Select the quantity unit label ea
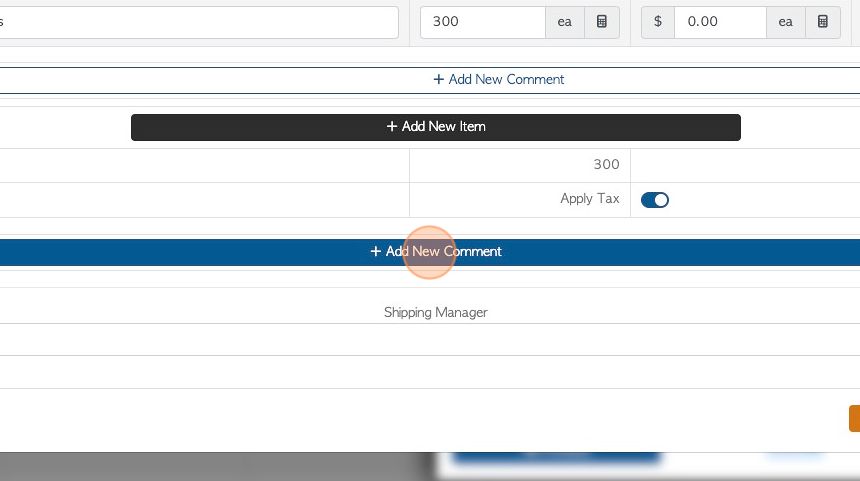The image size is (860, 481). [565, 22]
